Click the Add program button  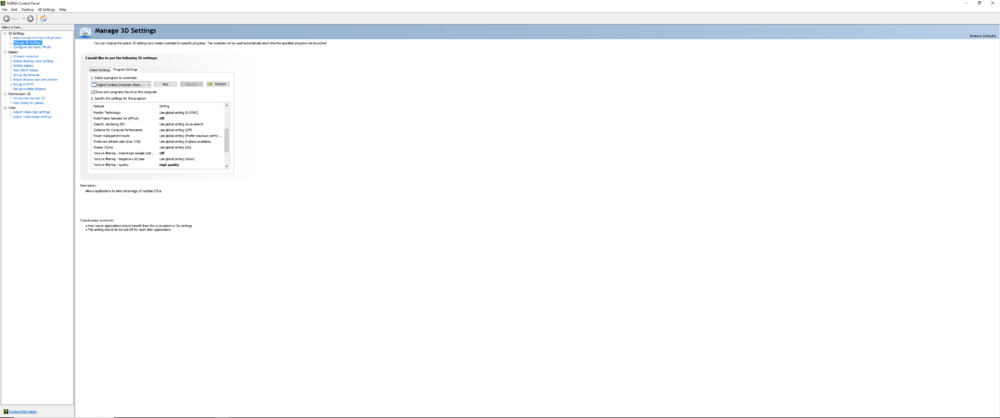[x=165, y=84]
